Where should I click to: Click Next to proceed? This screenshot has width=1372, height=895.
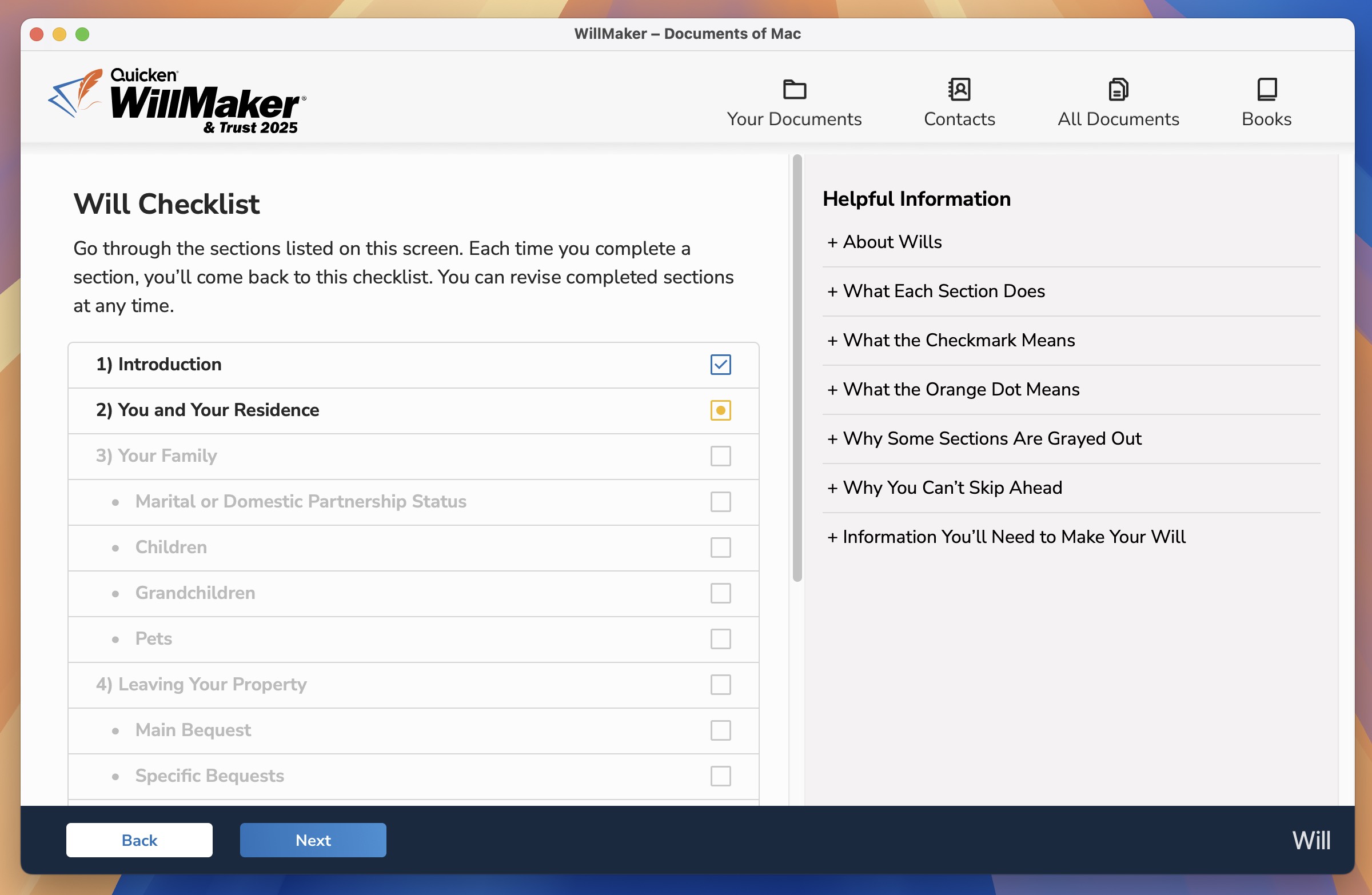pos(313,840)
